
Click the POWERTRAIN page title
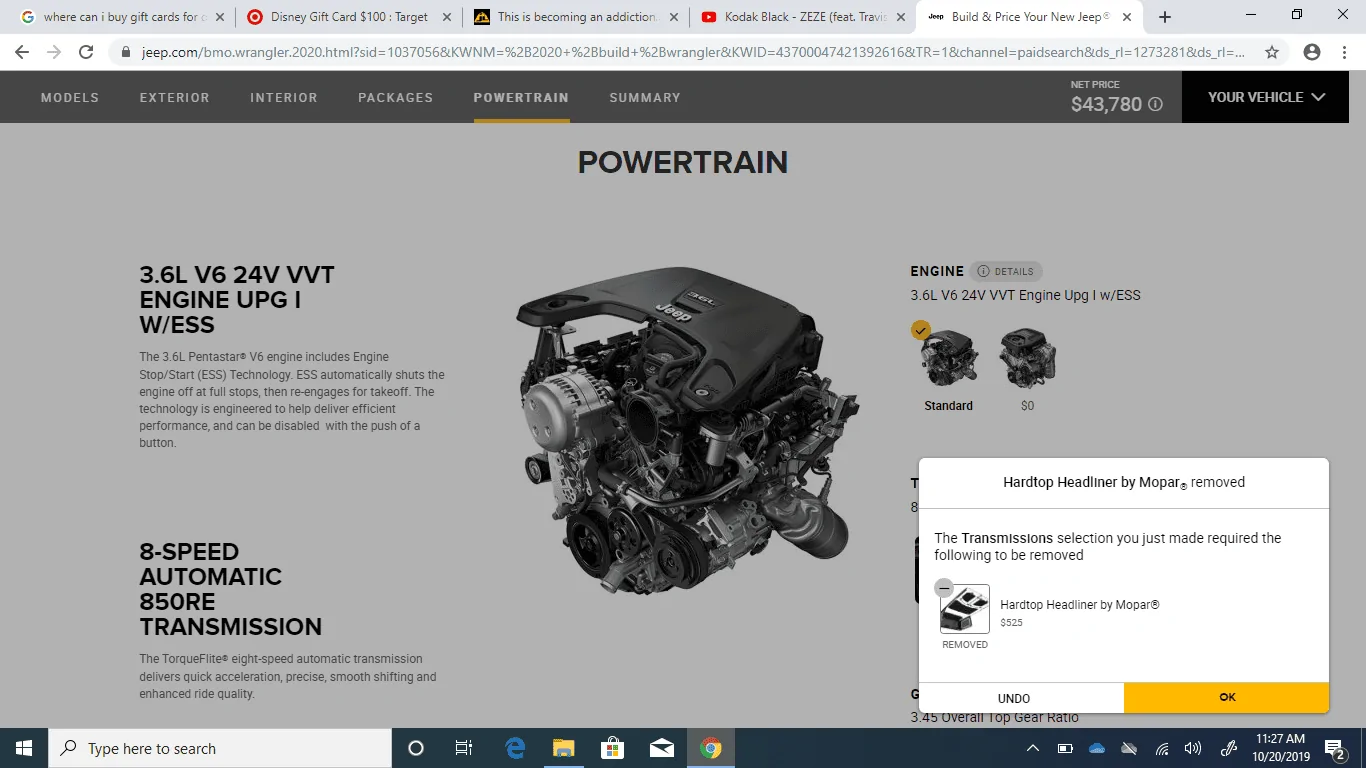pyautogui.click(x=683, y=162)
